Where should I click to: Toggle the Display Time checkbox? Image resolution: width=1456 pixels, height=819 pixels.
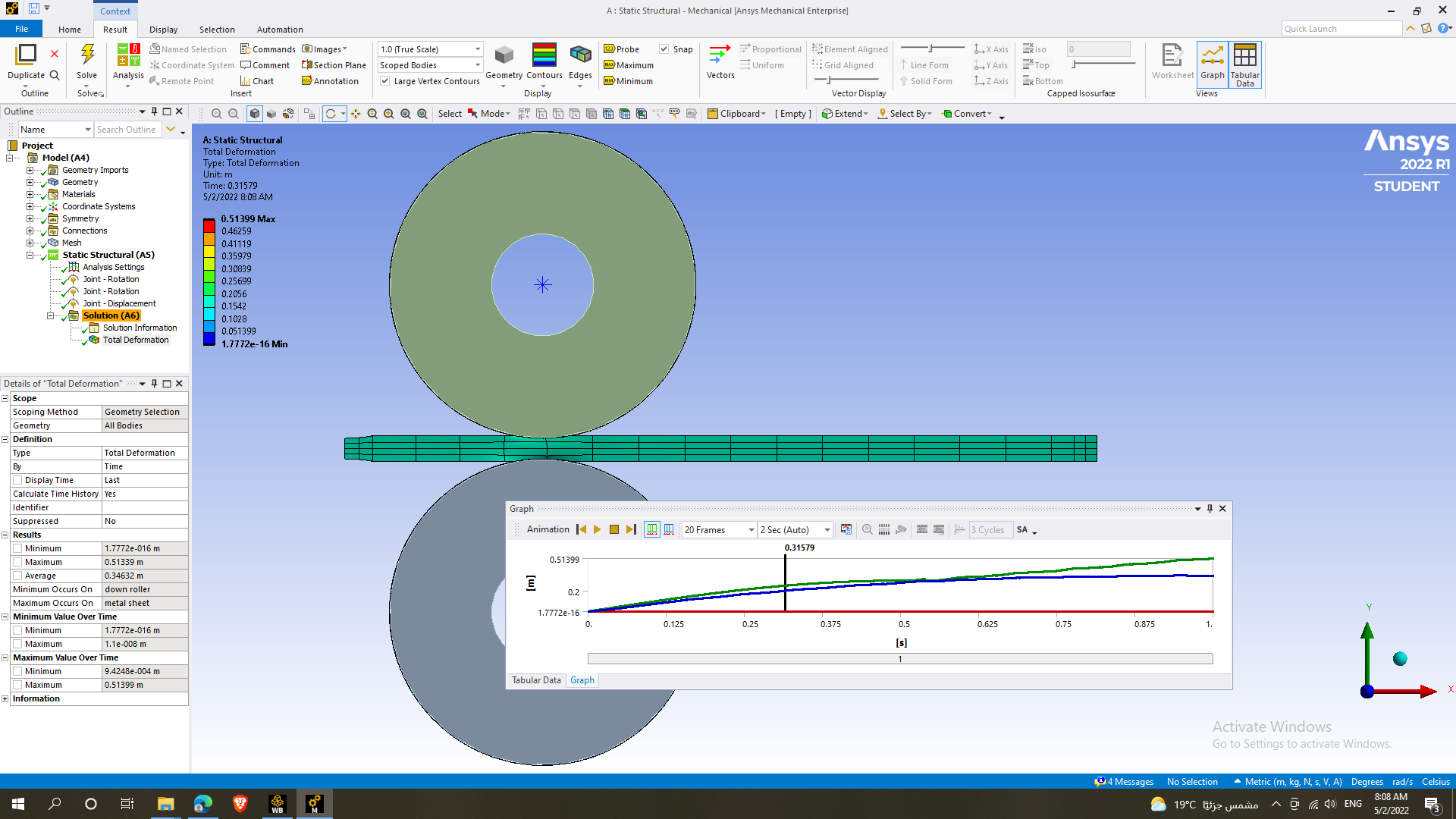click(x=17, y=480)
